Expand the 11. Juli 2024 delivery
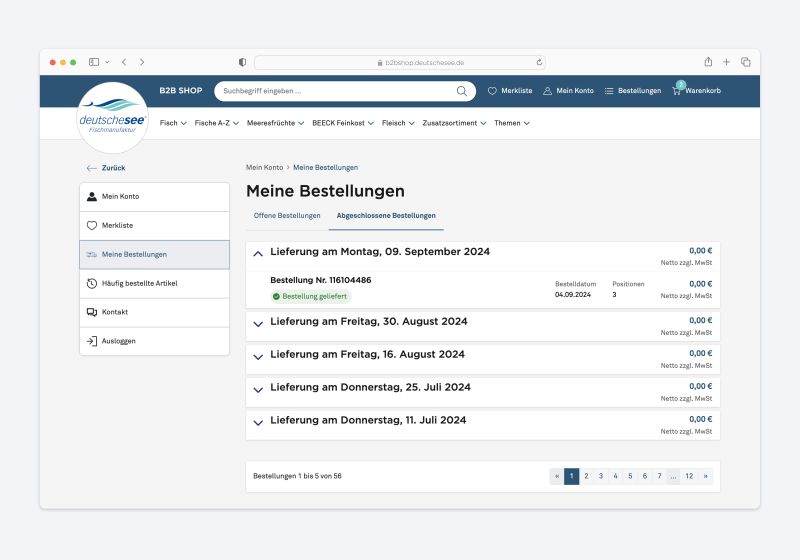The image size is (800, 560). [x=258, y=422]
